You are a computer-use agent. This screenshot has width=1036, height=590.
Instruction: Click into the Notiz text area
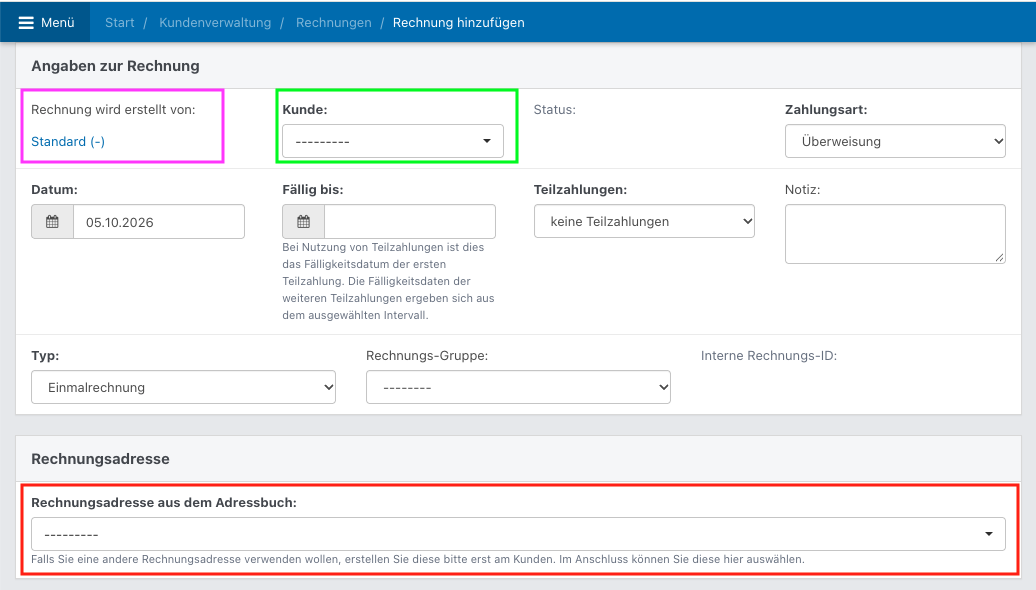click(x=895, y=234)
